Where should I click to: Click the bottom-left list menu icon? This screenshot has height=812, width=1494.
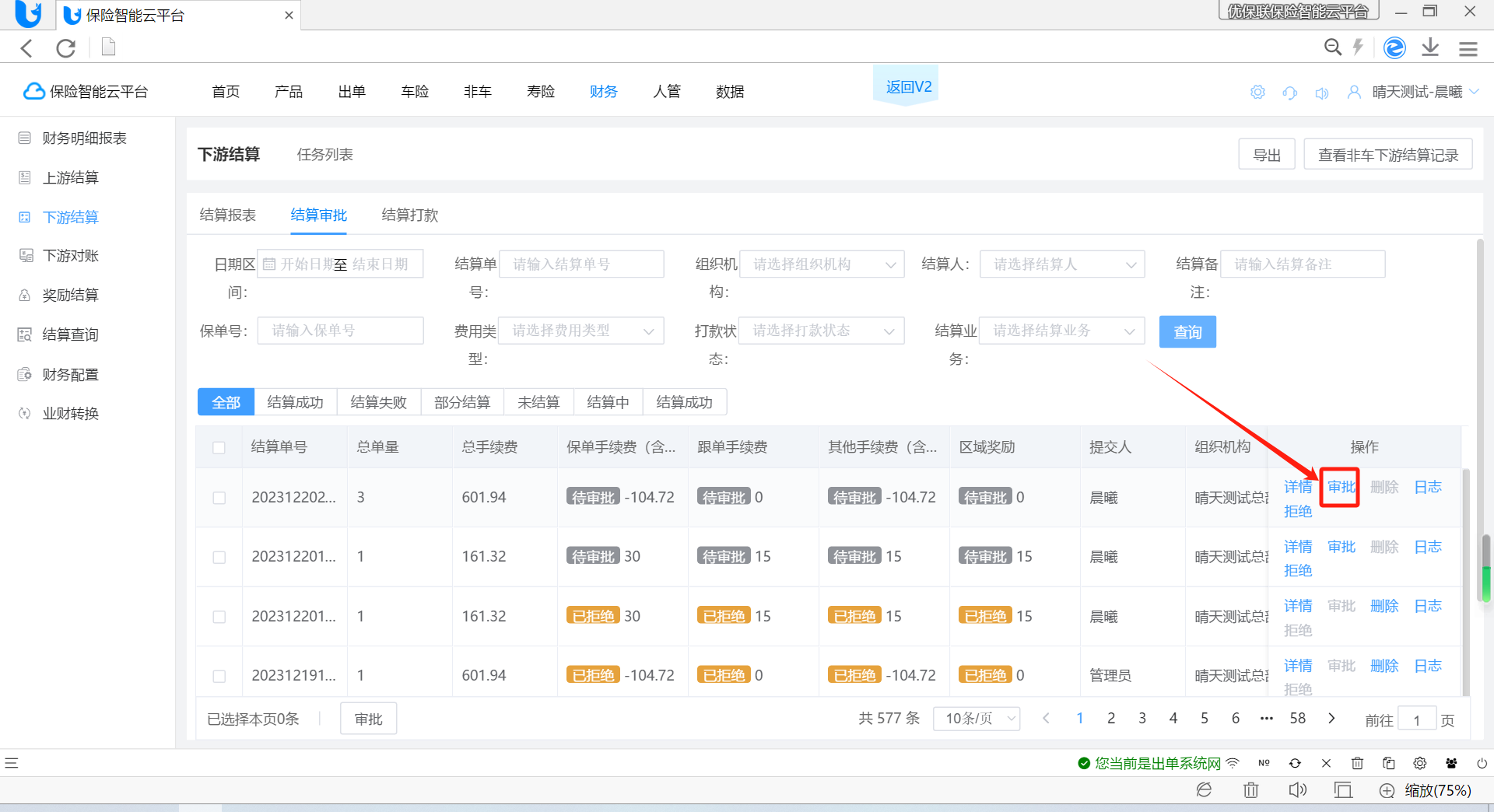pyautogui.click(x=11, y=763)
